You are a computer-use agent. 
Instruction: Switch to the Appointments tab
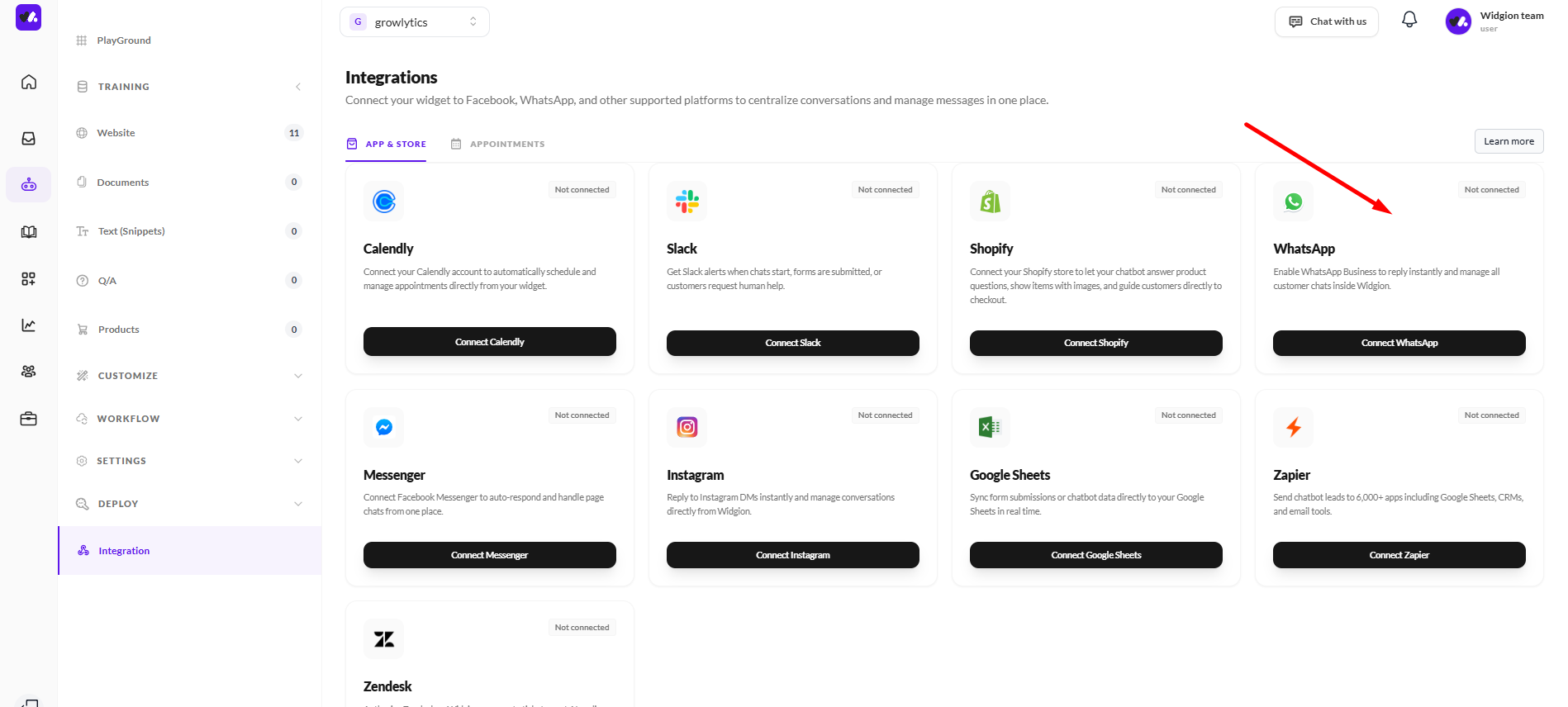click(x=498, y=144)
